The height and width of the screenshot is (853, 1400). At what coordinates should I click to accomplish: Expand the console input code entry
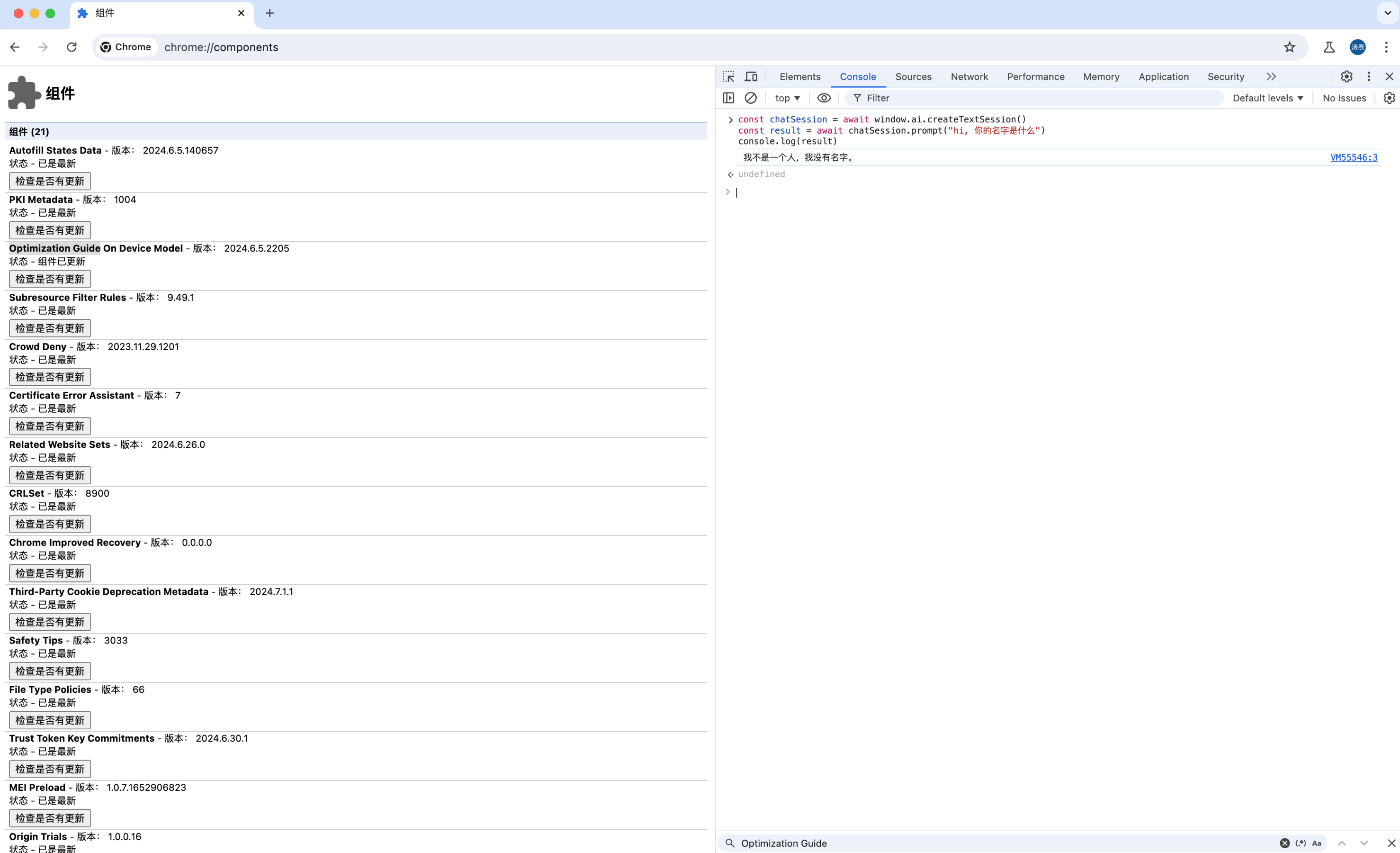pyautogui.click(x=731, y=119)
